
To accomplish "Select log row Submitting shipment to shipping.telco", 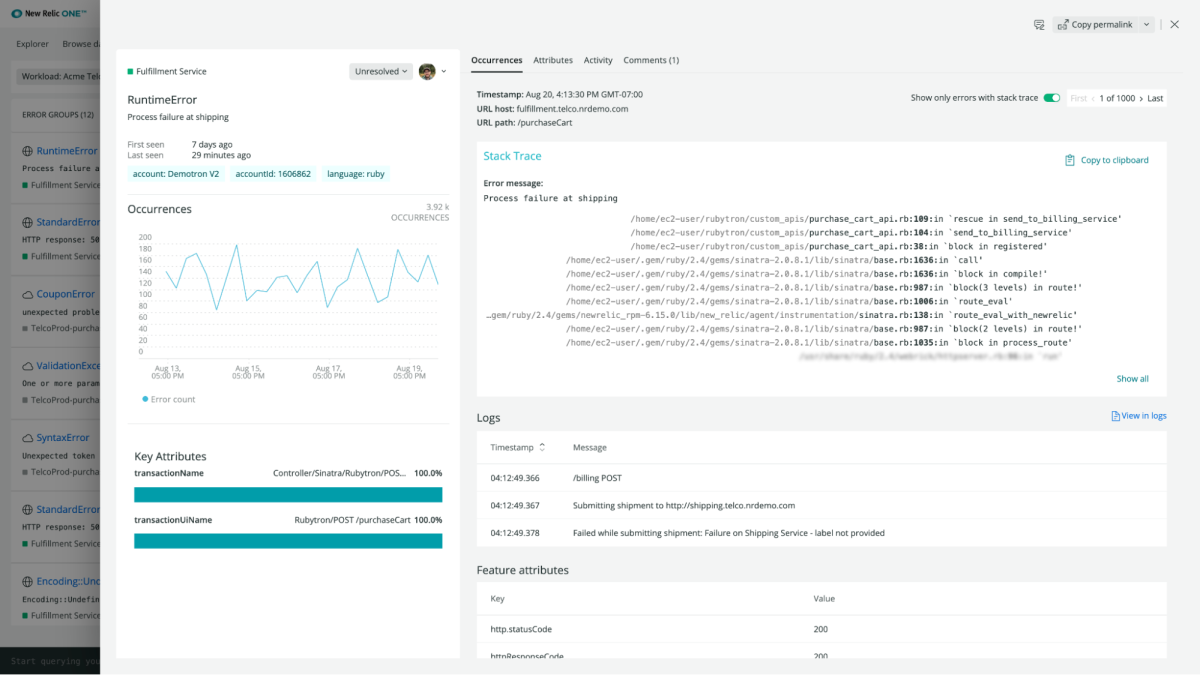I will point(822,505).
